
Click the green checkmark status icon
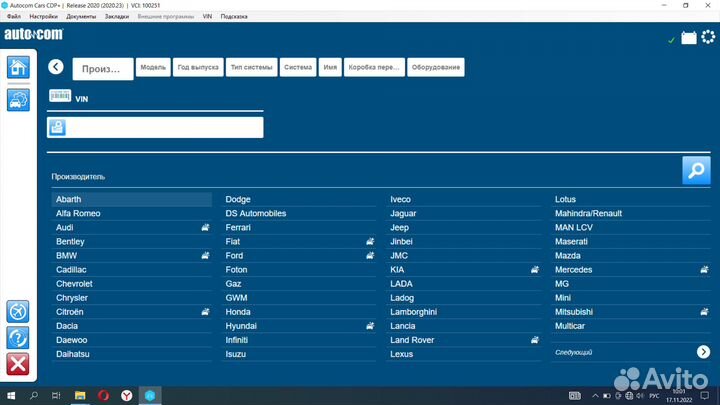coord(671,40)
